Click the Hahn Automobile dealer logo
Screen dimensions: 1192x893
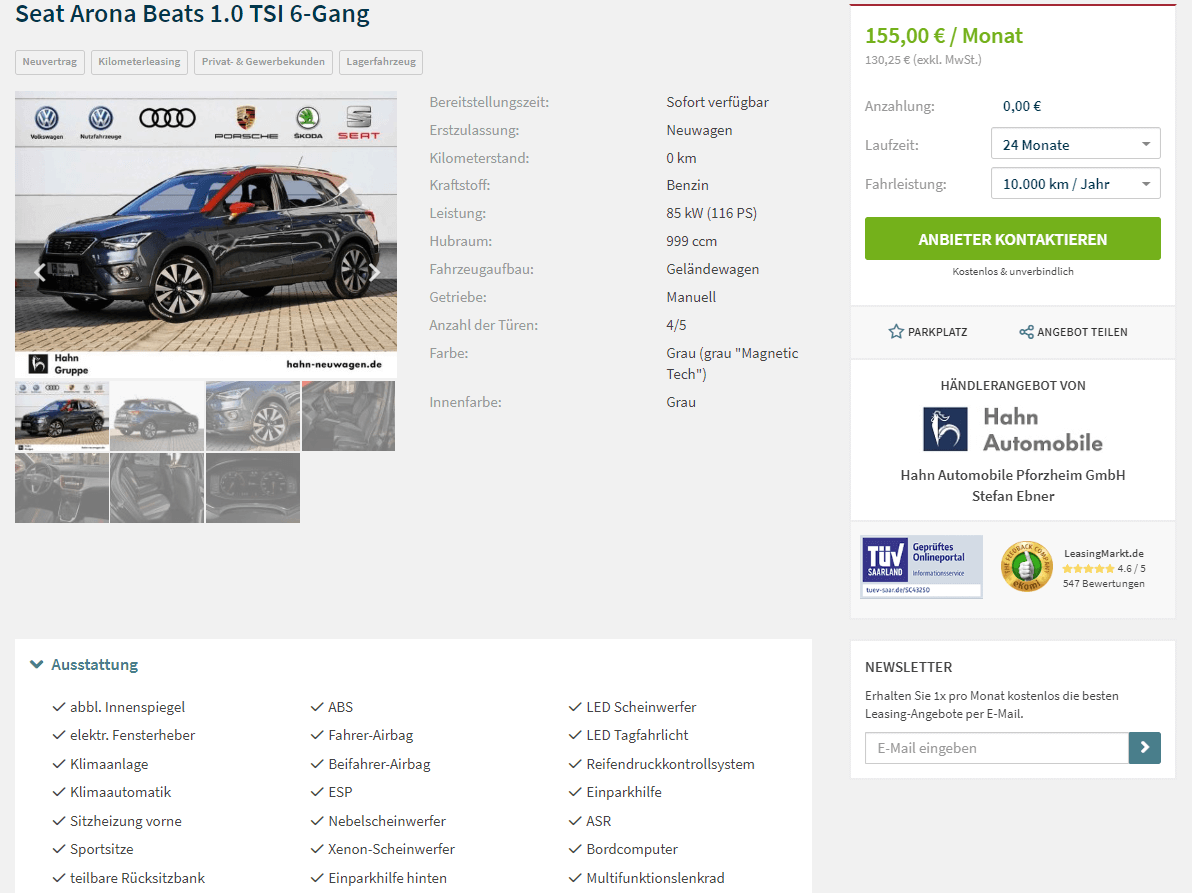click(1013, 429)
